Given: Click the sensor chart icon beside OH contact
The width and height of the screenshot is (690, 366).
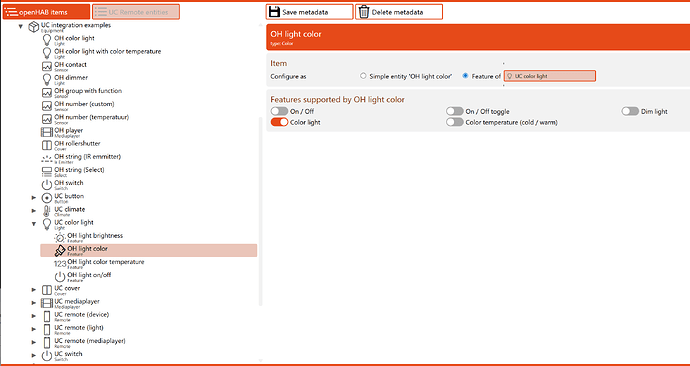Looking at the screenshot, I should tap(47, 66).
